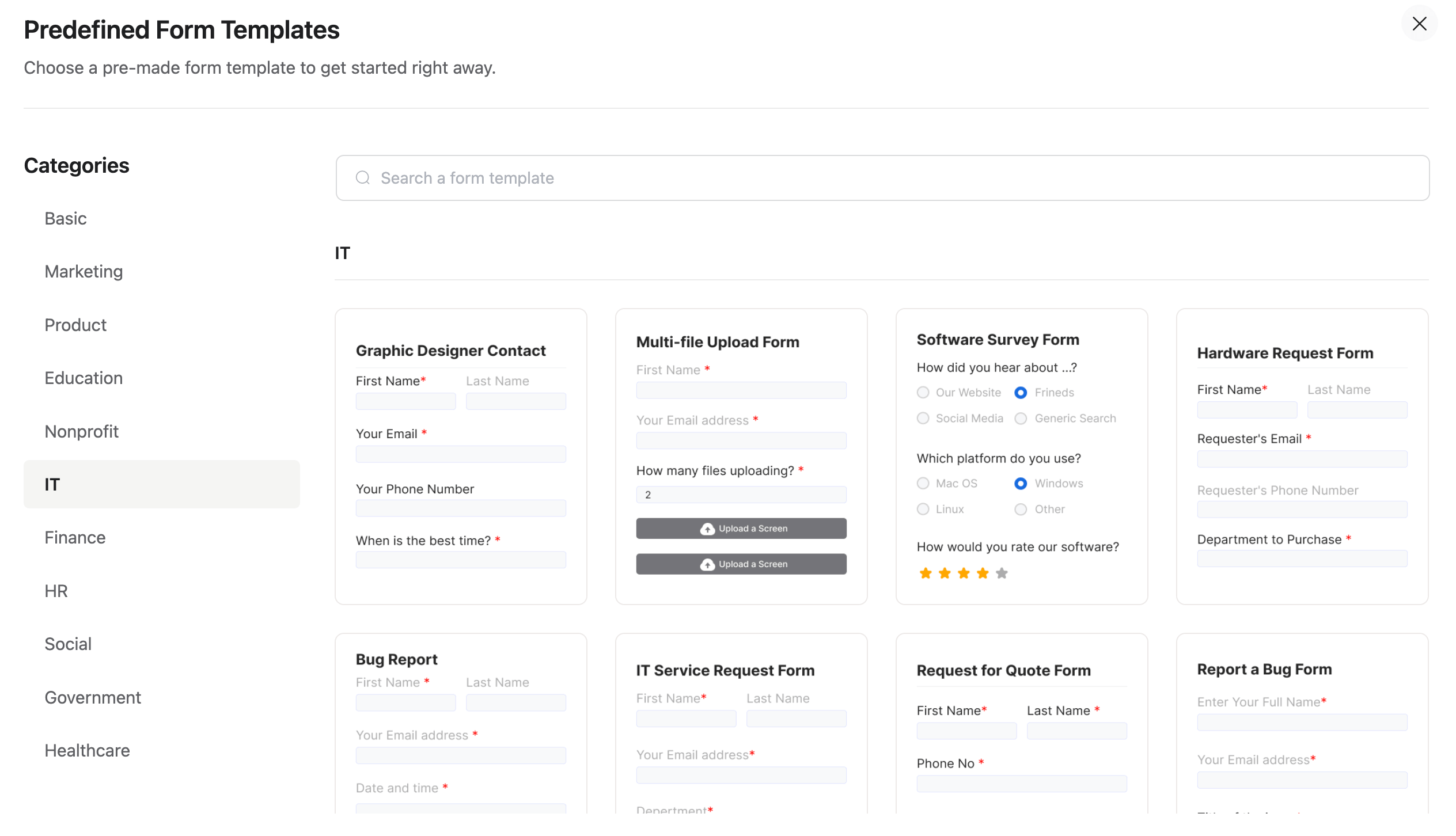1456x836 pixels.
Task: Select 'Other' platform option
Action: (1021, 509)
